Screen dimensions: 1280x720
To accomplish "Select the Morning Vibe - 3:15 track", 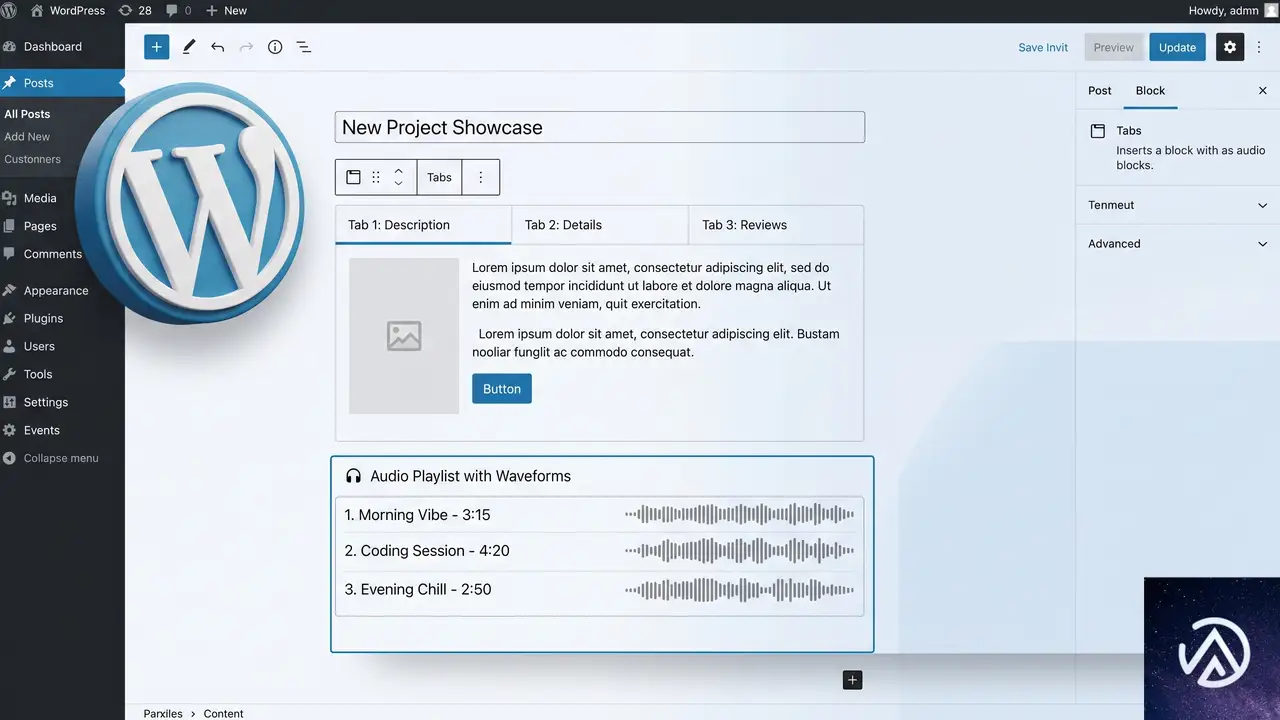I will point(417,515).
